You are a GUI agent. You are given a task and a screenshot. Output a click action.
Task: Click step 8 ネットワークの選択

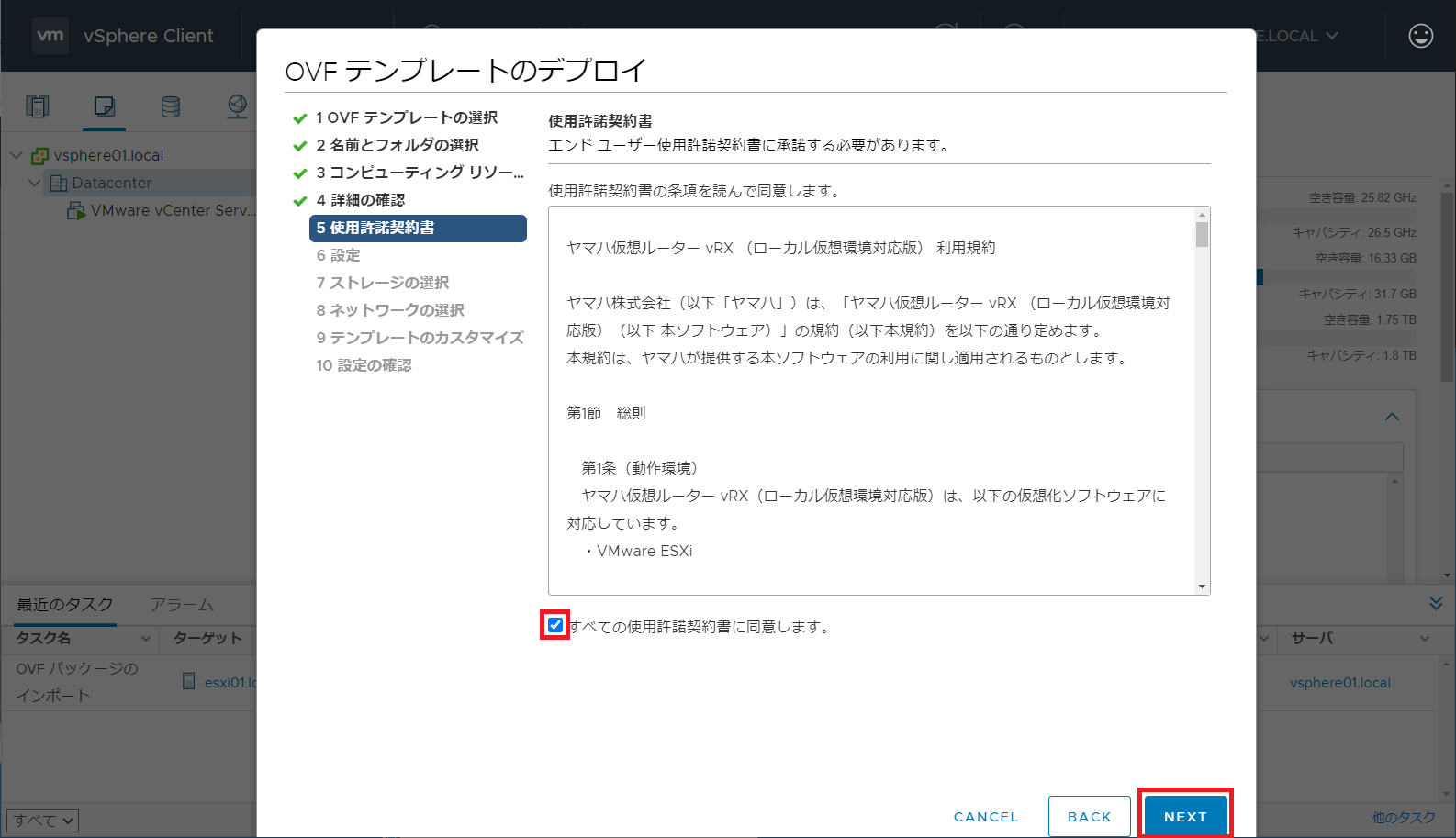coord(390,310)
